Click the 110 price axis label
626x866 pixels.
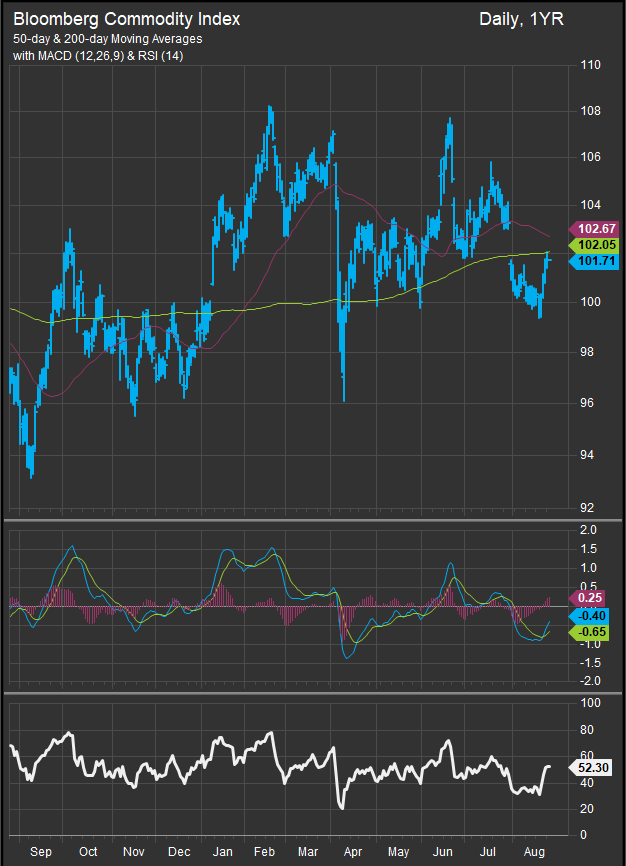[590, 66]
